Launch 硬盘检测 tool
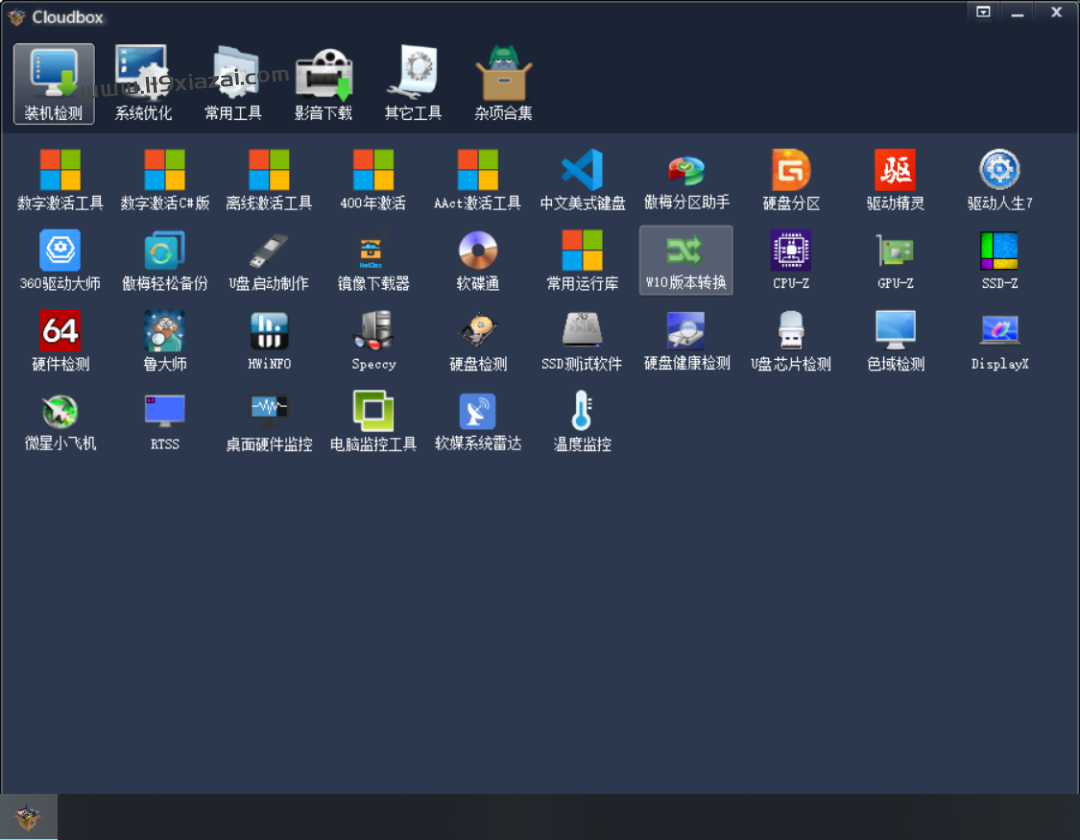 (x=478, y=341)
